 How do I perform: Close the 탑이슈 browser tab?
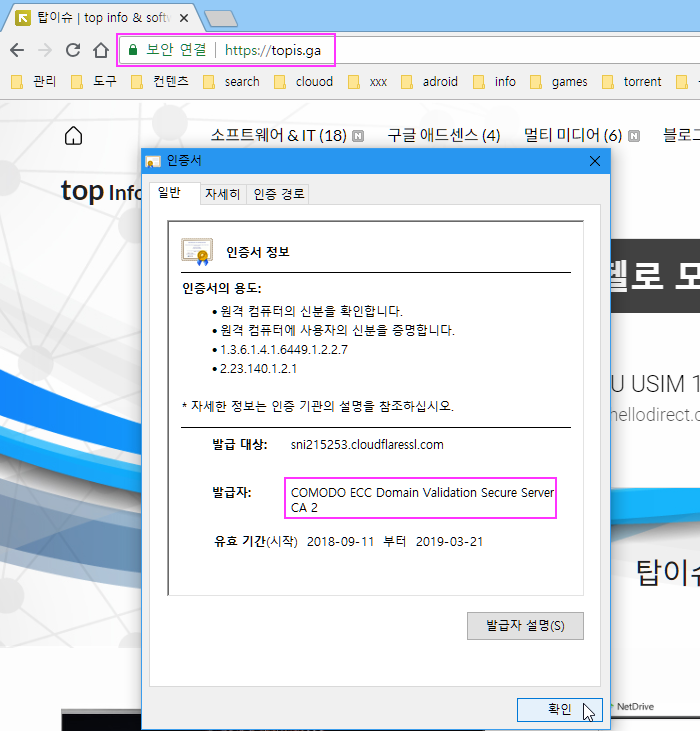click(x=184, y=18)
